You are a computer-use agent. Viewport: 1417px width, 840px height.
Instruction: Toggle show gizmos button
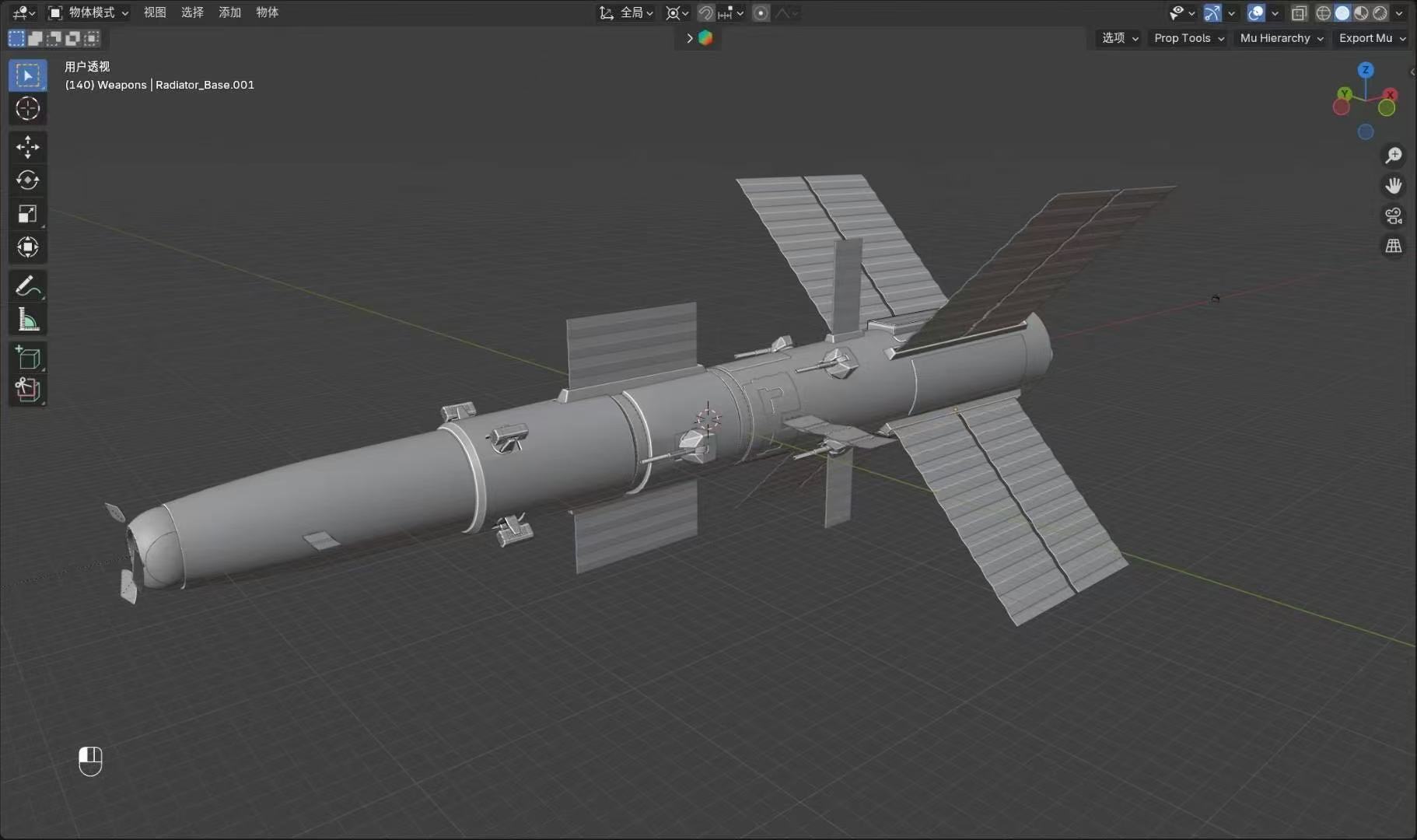point(1212,12)
